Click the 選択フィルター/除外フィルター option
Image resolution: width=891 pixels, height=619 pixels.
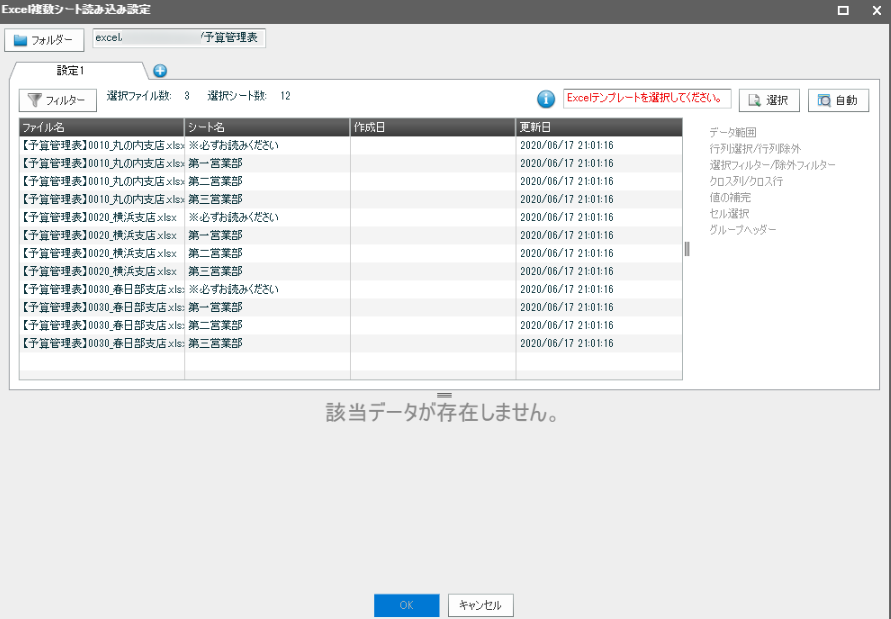pyautogui.click(x=772, y=165)
